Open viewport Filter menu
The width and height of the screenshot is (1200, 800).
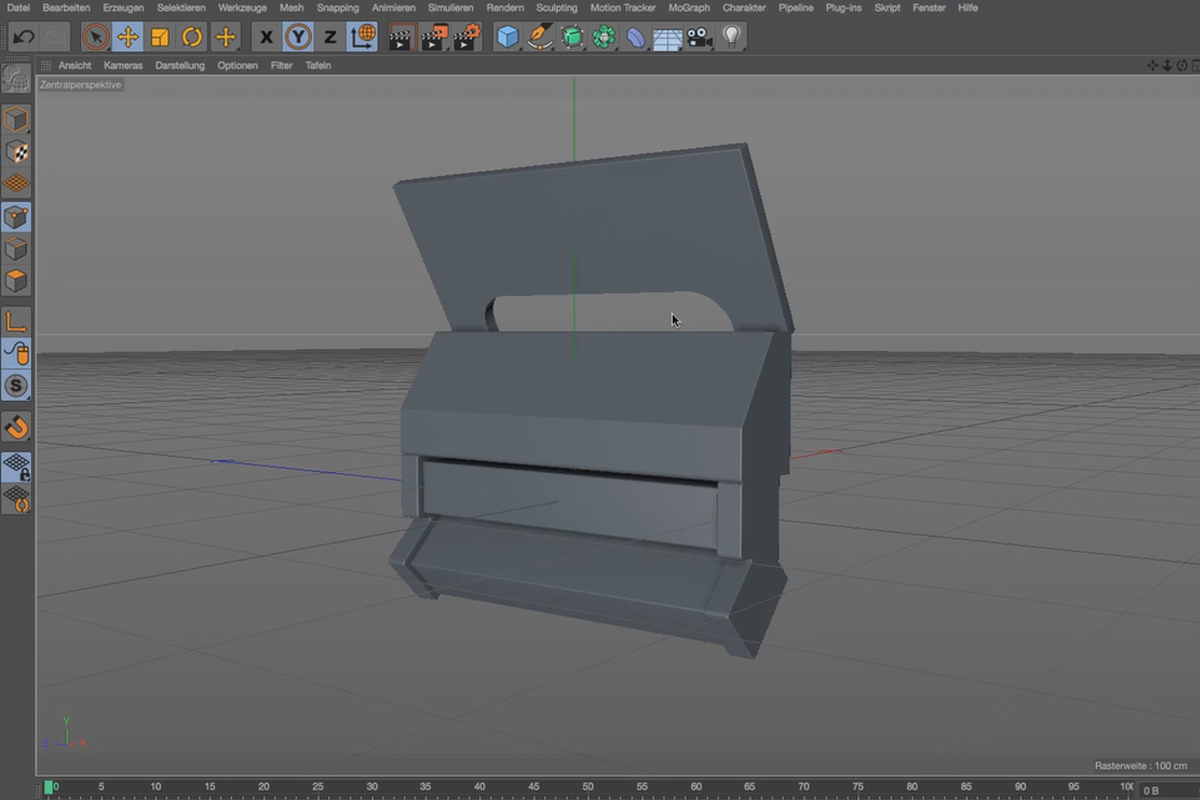point(282,65)
